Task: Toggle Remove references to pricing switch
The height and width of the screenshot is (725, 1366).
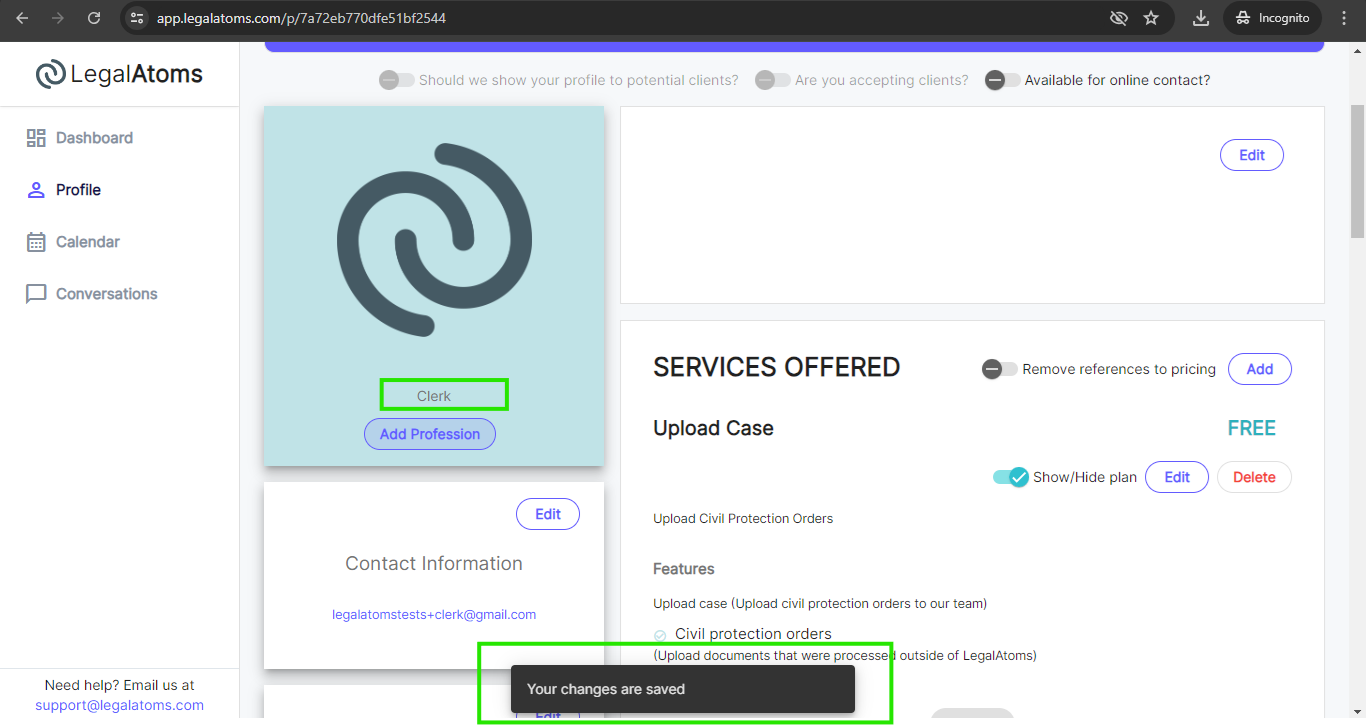Action: click(x=999, y=369)
